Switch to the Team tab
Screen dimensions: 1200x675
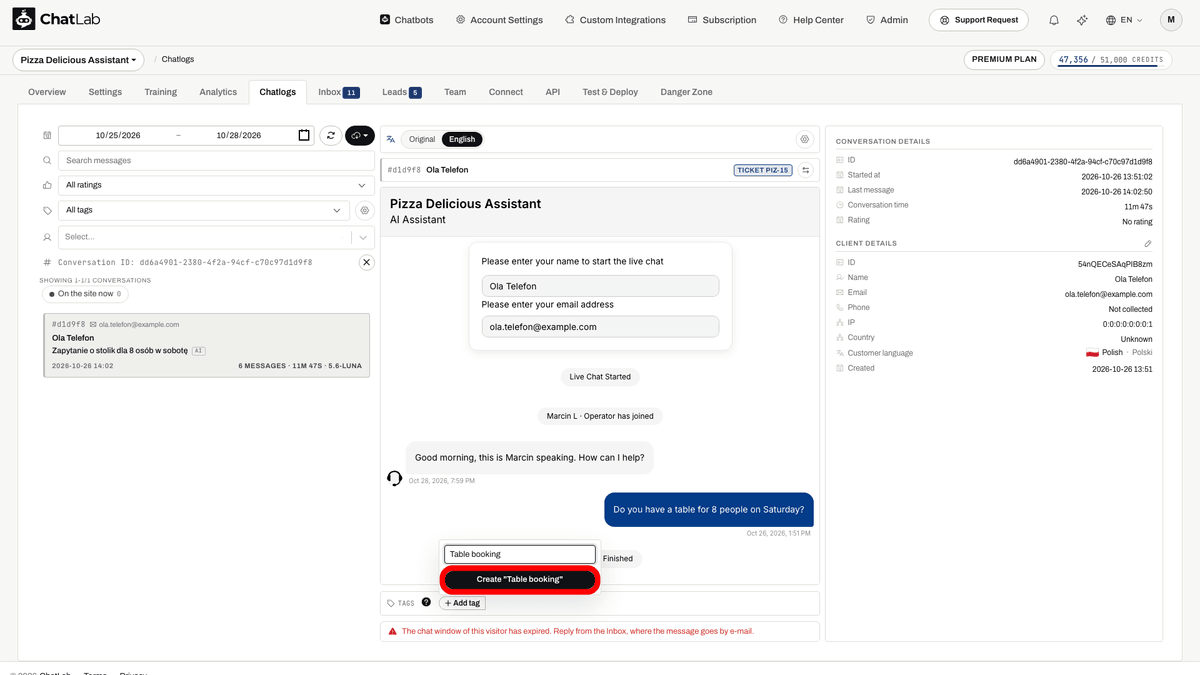click(x=455, y=92)
